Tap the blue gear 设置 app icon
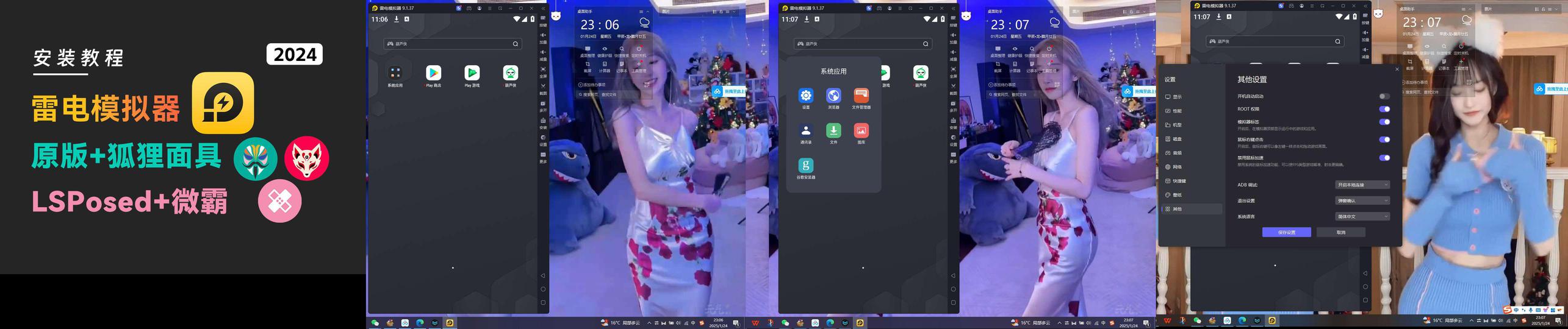Screen dimensions: 1568x329 806,96
